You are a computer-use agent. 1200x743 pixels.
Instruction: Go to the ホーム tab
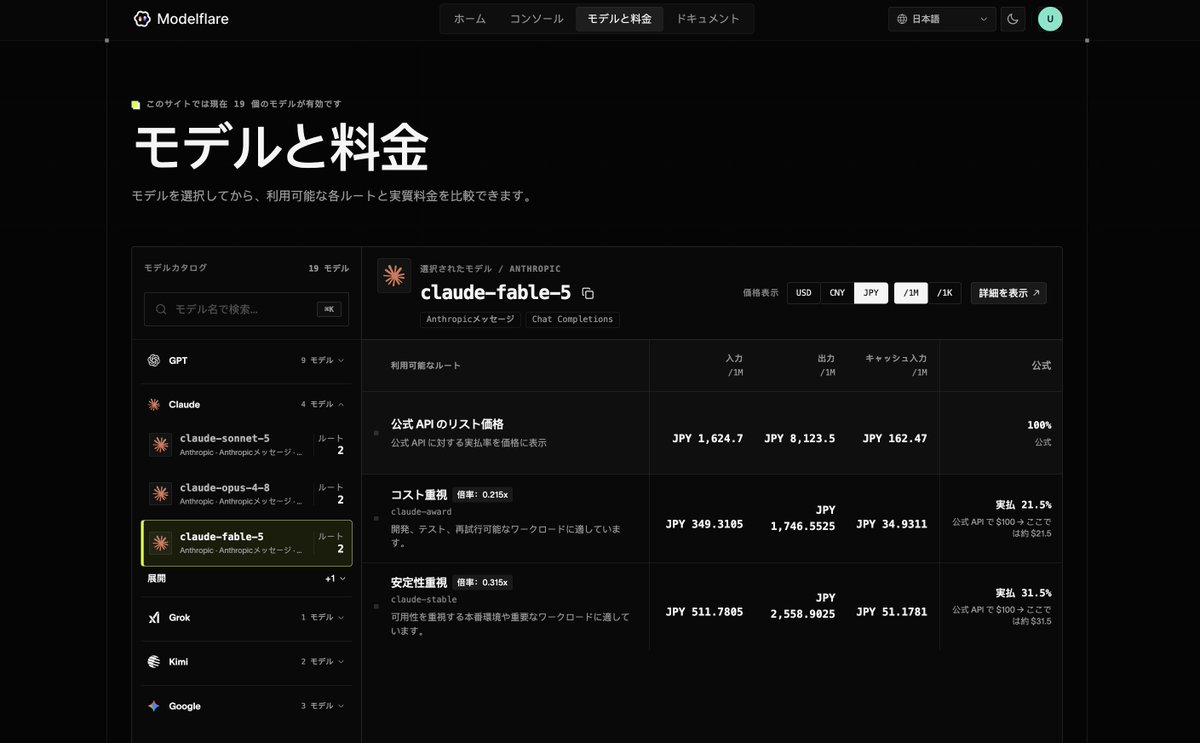pyautogui.click(x=470, y=19)
